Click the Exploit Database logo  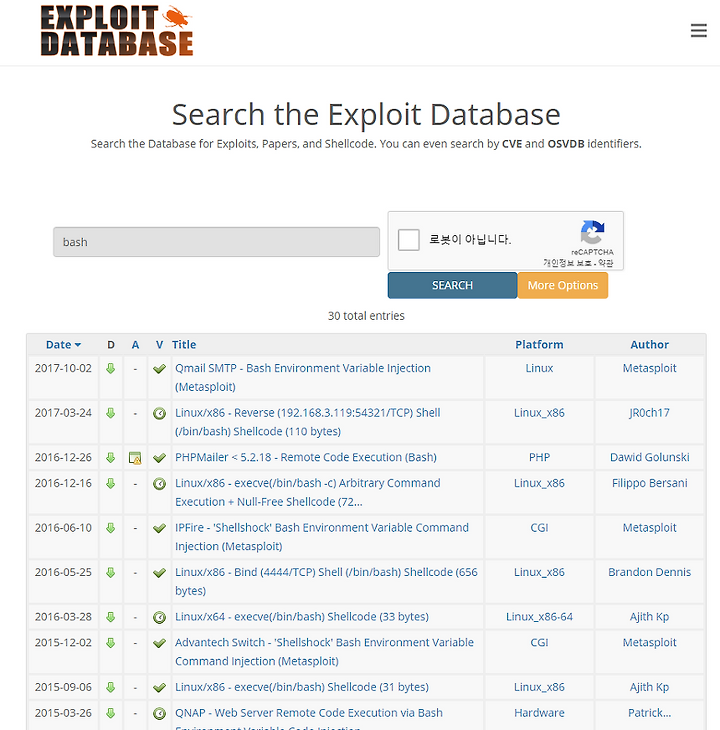117,31
